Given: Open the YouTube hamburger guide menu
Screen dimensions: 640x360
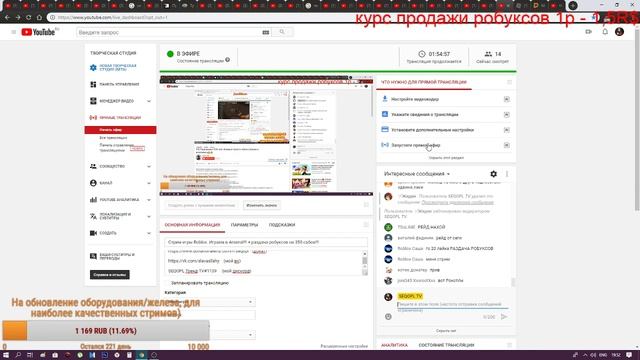Looking at the screenshot, I should [x=13, y=32].
